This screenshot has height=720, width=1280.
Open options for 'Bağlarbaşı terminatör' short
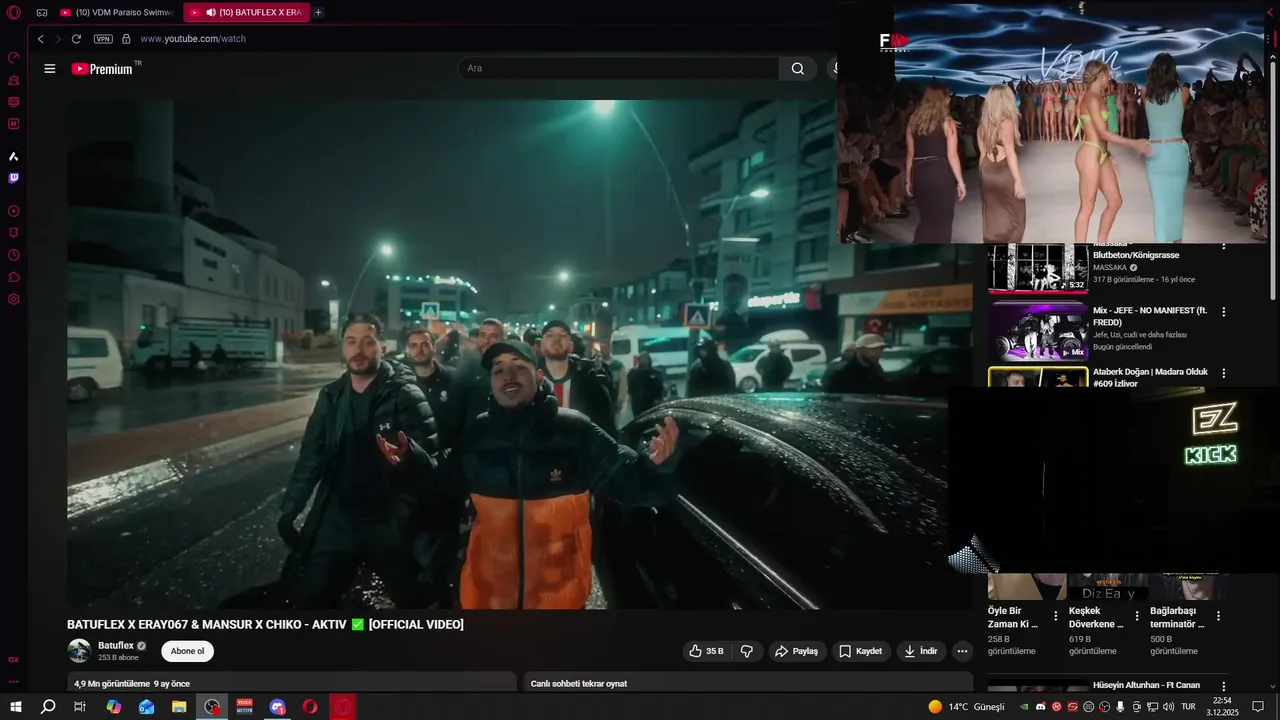(1218, 616)
